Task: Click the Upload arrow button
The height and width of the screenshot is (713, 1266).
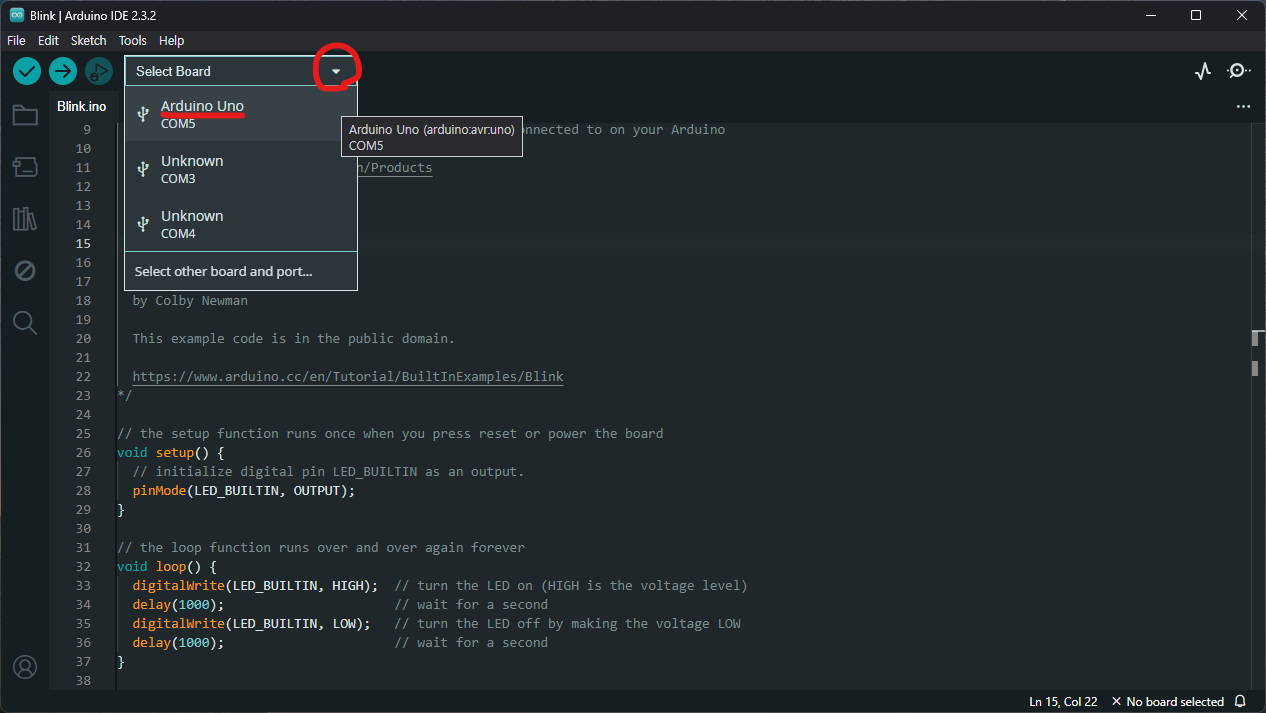Action: point(63,71)
